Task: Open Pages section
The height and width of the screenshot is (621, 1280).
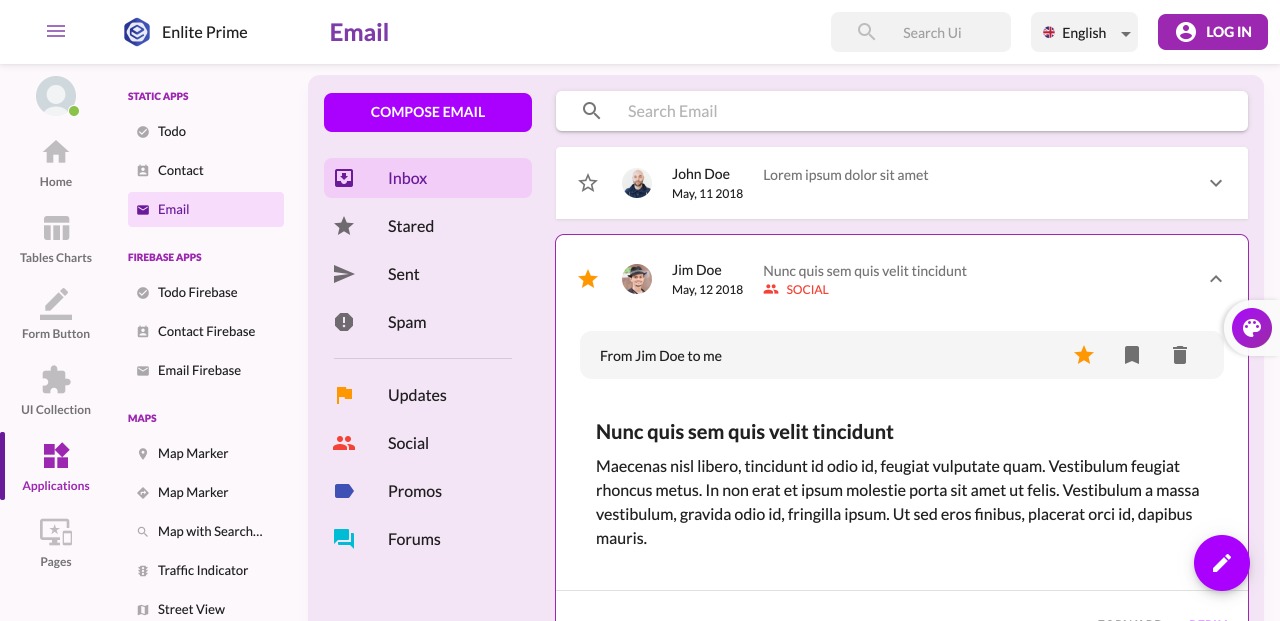Action: click(x=56, y=544)
